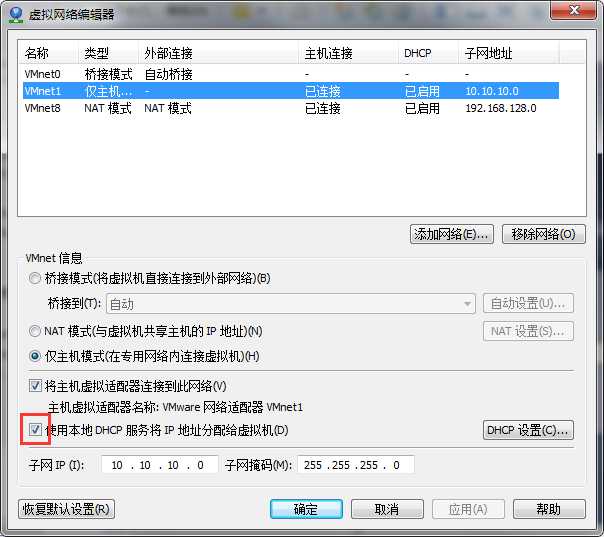Click 已连接 host cell of VMnet1
This screenshot has width=604, height=537.
click(x=323, y=91)
